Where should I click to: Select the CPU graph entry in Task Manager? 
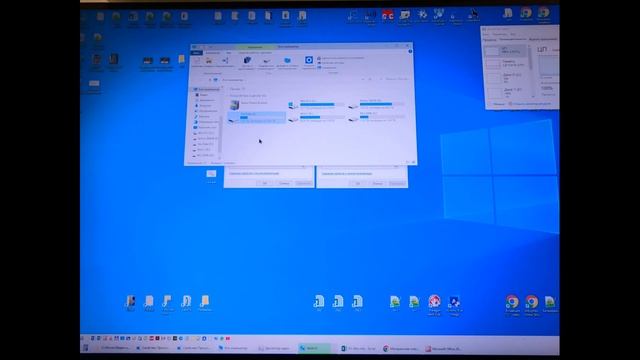coord(507,51)
